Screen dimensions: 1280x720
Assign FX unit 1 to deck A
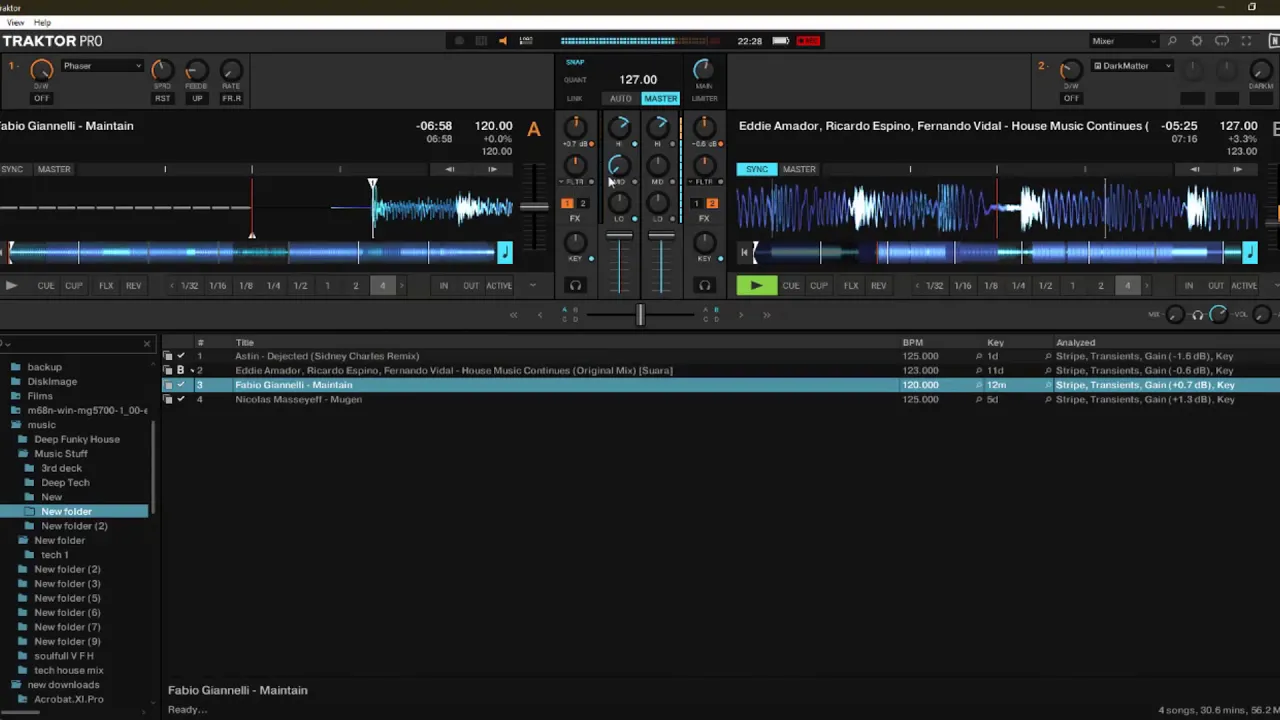pyautogui.click(x=567, y=204)
